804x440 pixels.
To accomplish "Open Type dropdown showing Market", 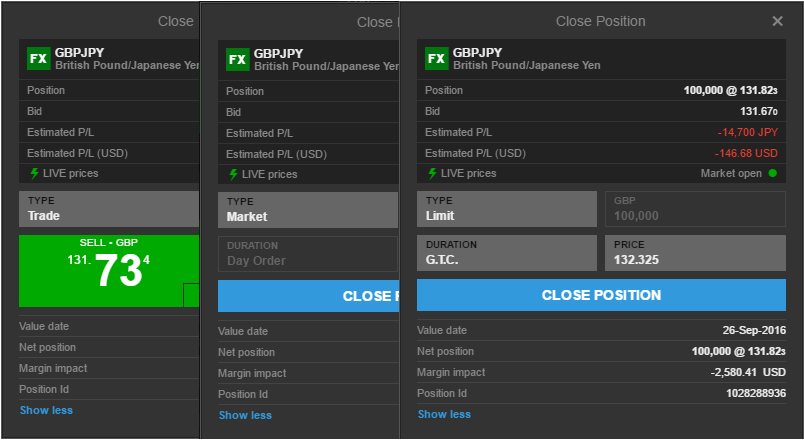I will click(x=308, y=210).
